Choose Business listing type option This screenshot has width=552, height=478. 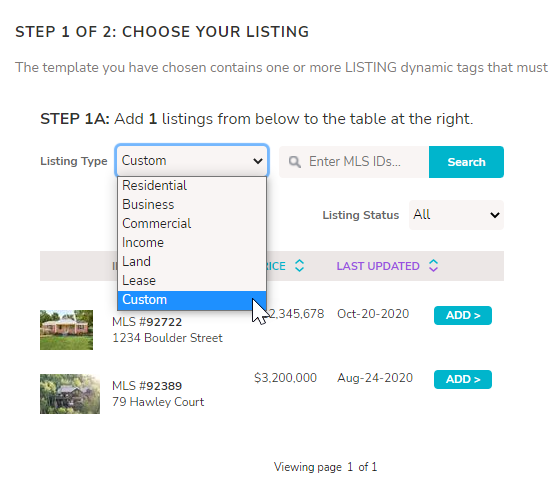coord(192,205)
